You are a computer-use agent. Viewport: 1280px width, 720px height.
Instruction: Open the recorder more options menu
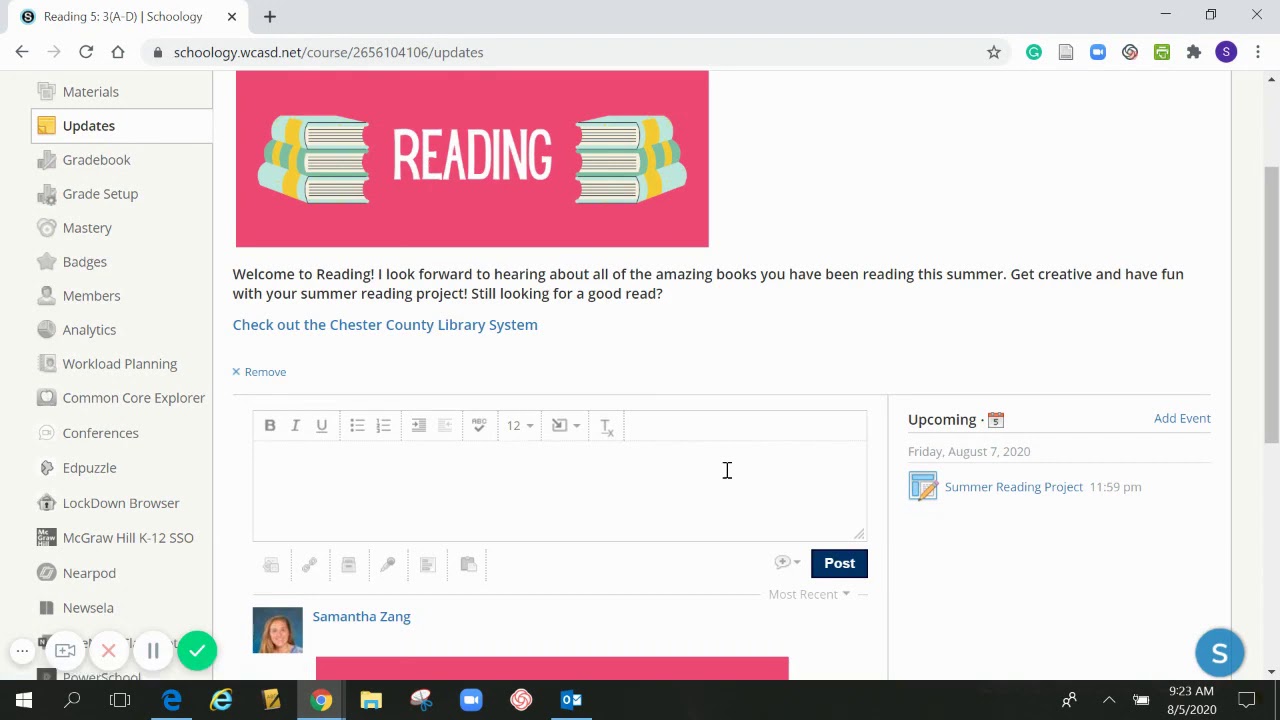(x=22, y=651)
